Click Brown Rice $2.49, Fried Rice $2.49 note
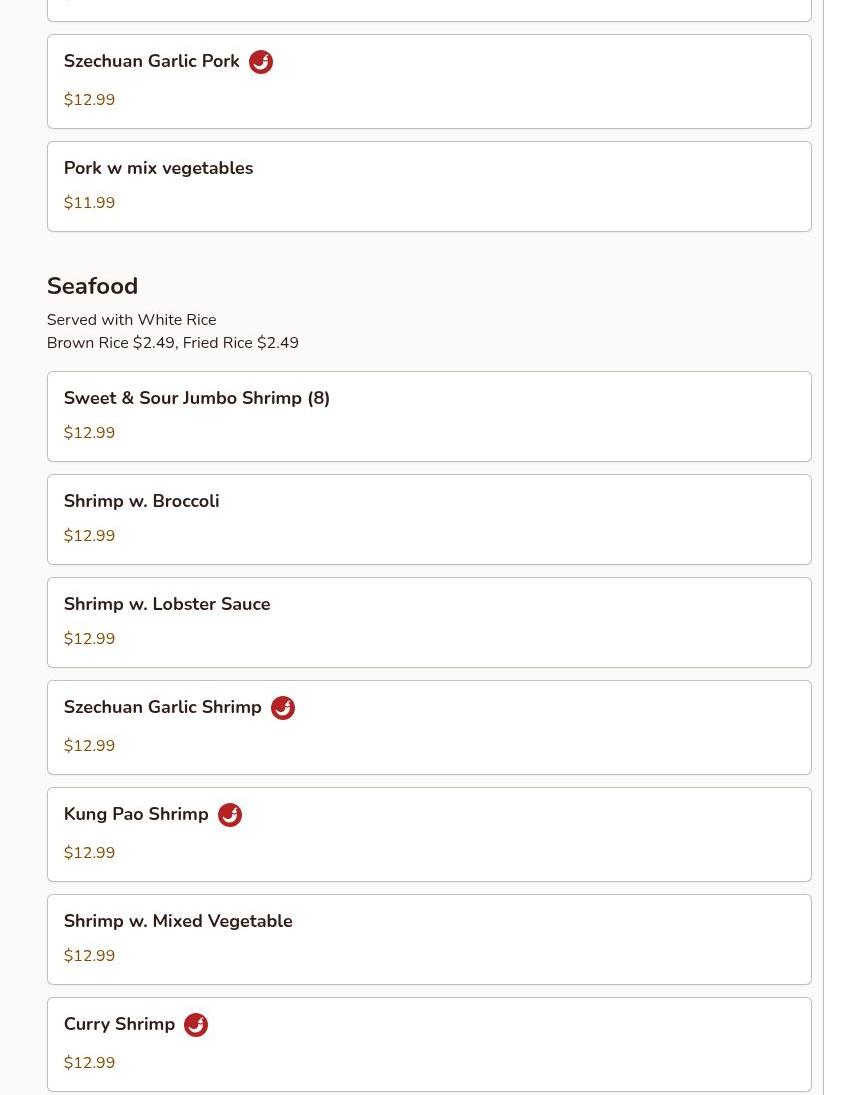844x1095 pixels. coord(172,343)
